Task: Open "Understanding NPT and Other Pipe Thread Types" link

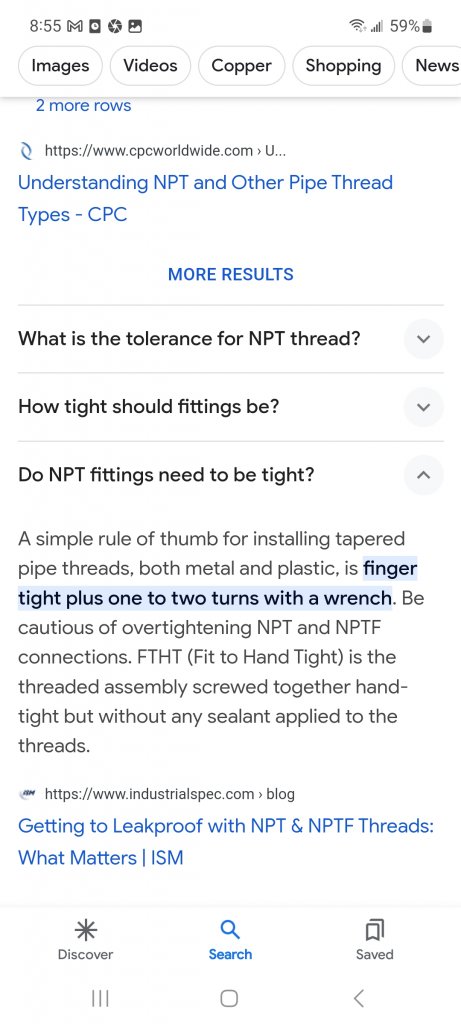Action: coord(205,198)
